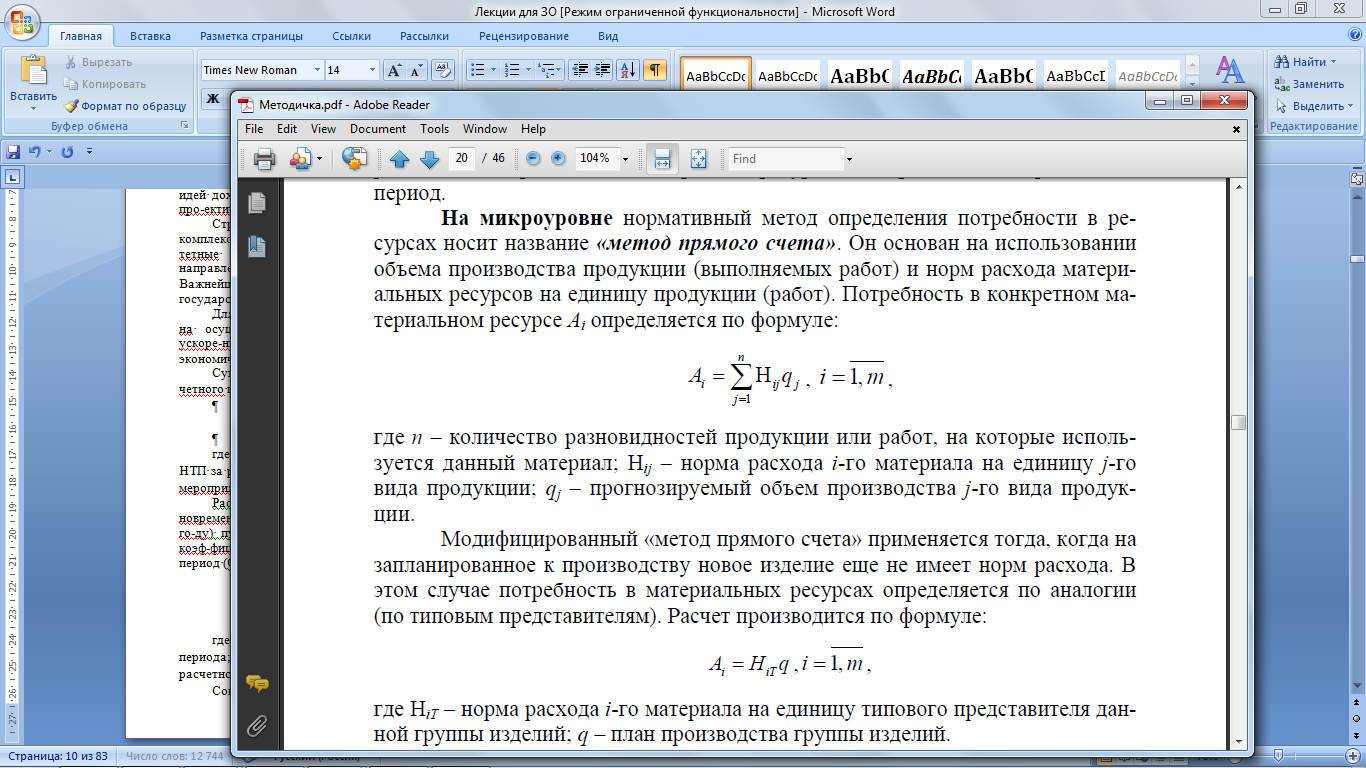Switch to the Ссылки tab in Word
The width and height of the screenshot is (1366, 768).
pos(352,36)
